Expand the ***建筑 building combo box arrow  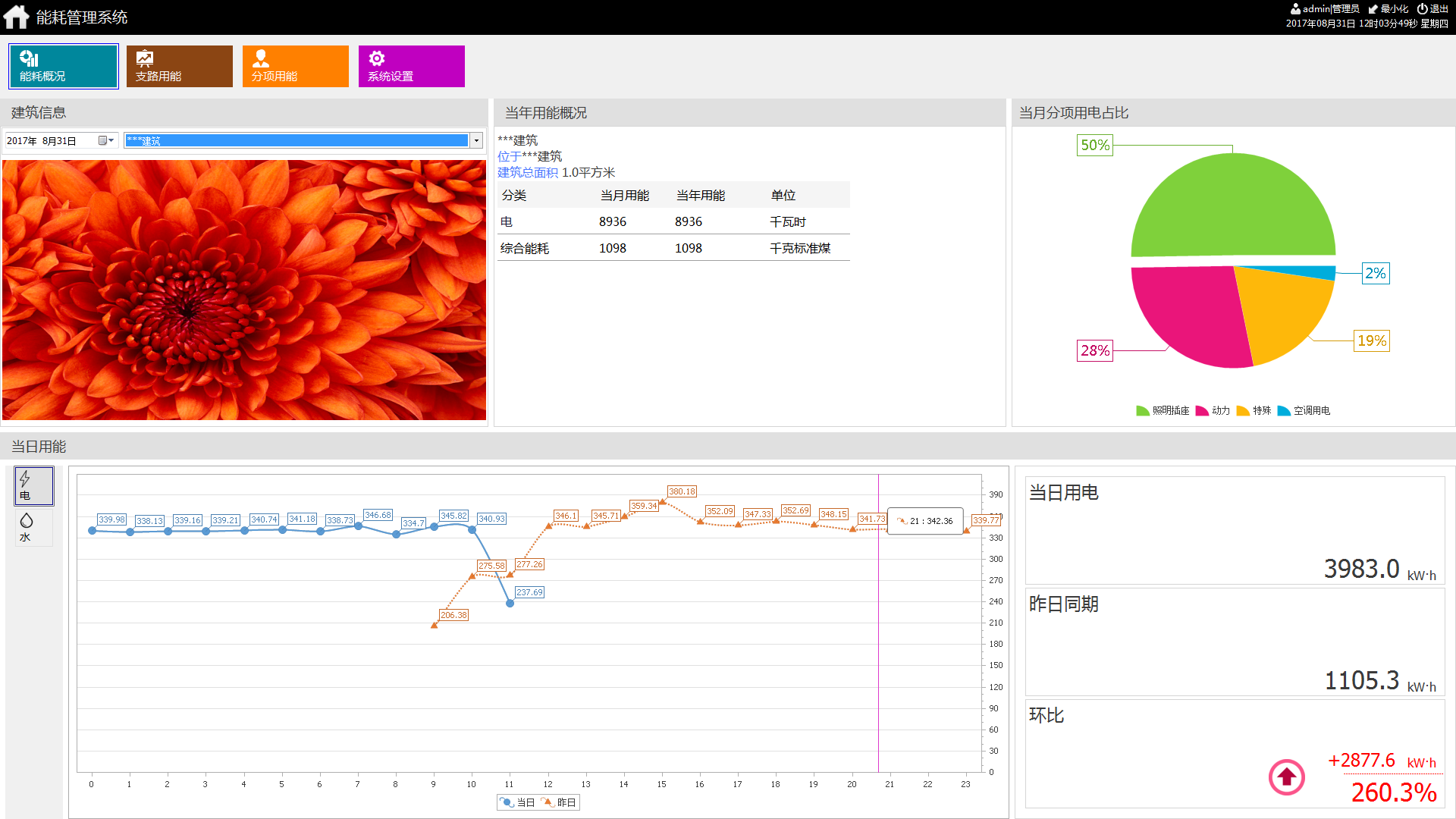click(476, 140)
